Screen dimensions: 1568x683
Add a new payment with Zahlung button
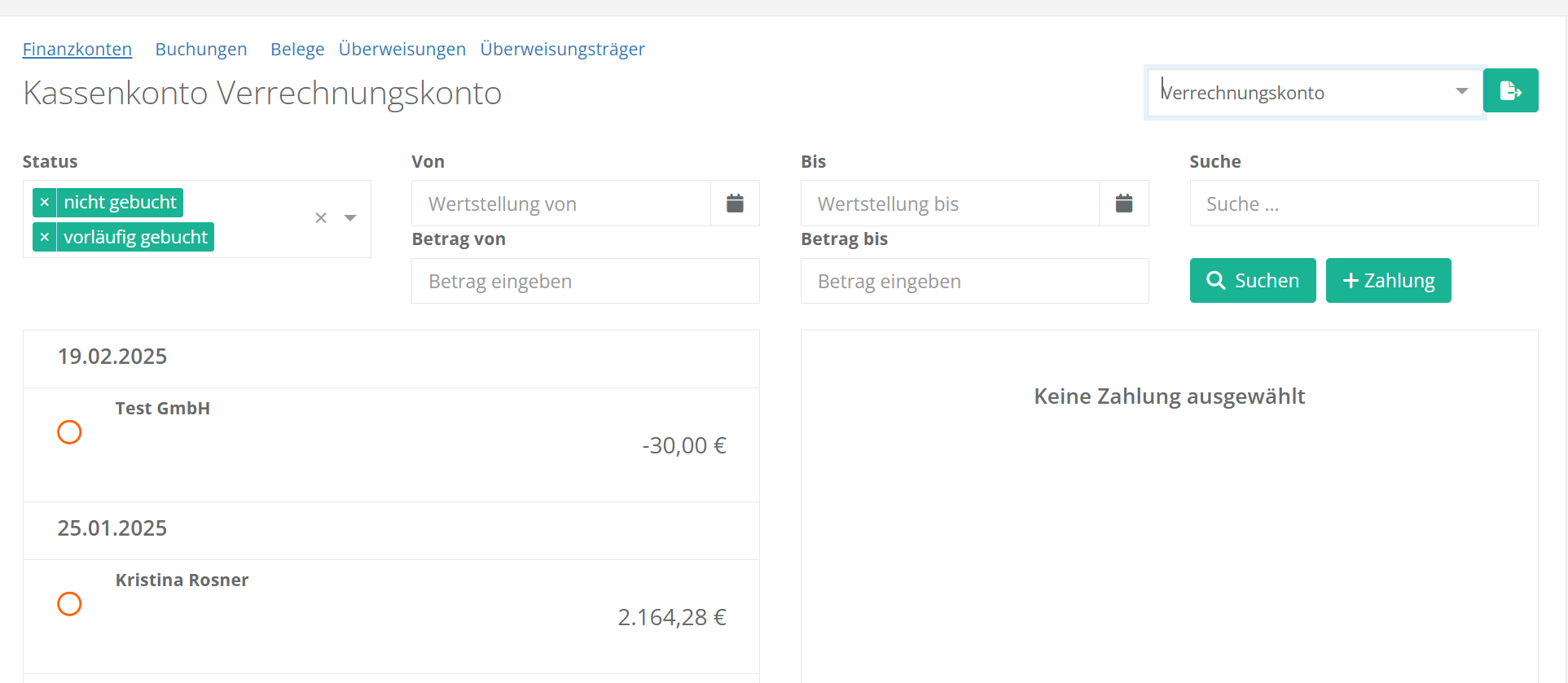tap(1388, 281)
